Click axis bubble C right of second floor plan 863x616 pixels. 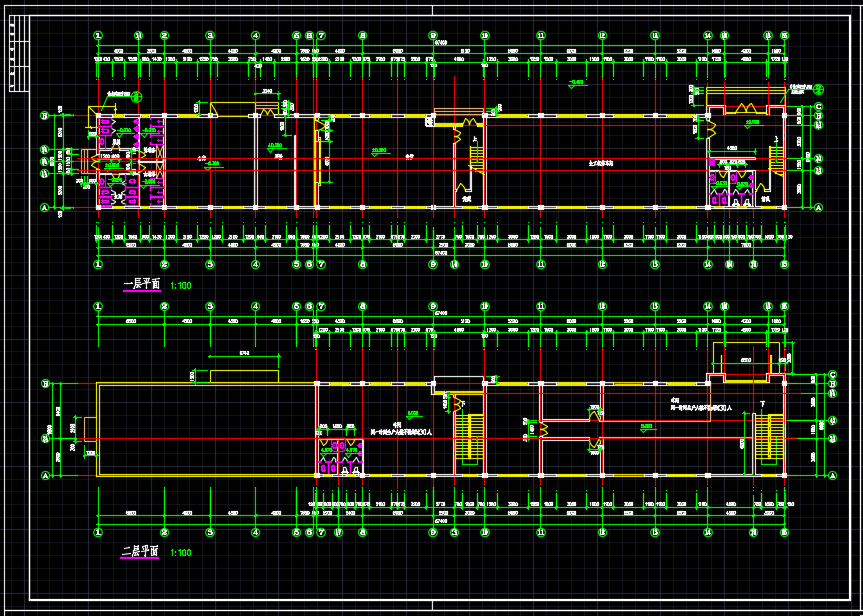point(832,375)
